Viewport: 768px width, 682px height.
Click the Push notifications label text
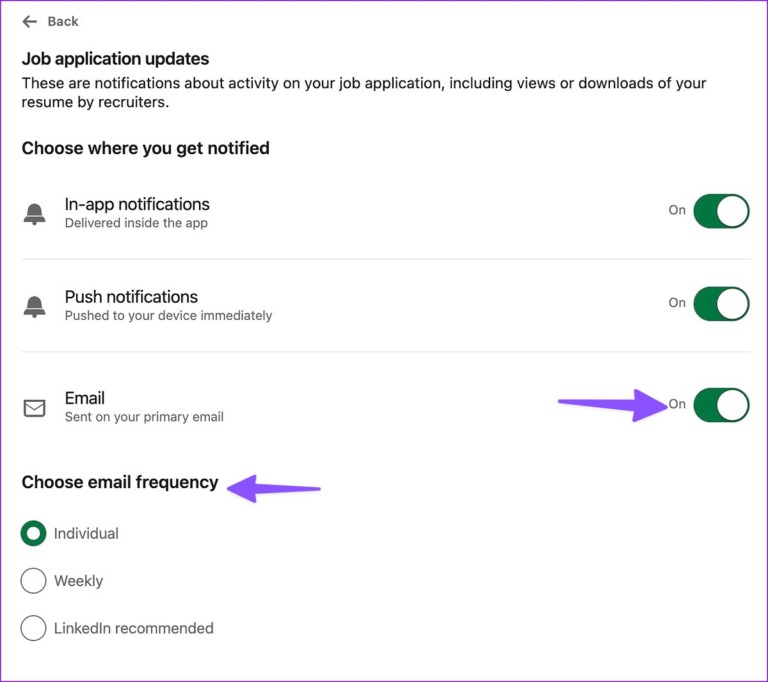point(131,297)
